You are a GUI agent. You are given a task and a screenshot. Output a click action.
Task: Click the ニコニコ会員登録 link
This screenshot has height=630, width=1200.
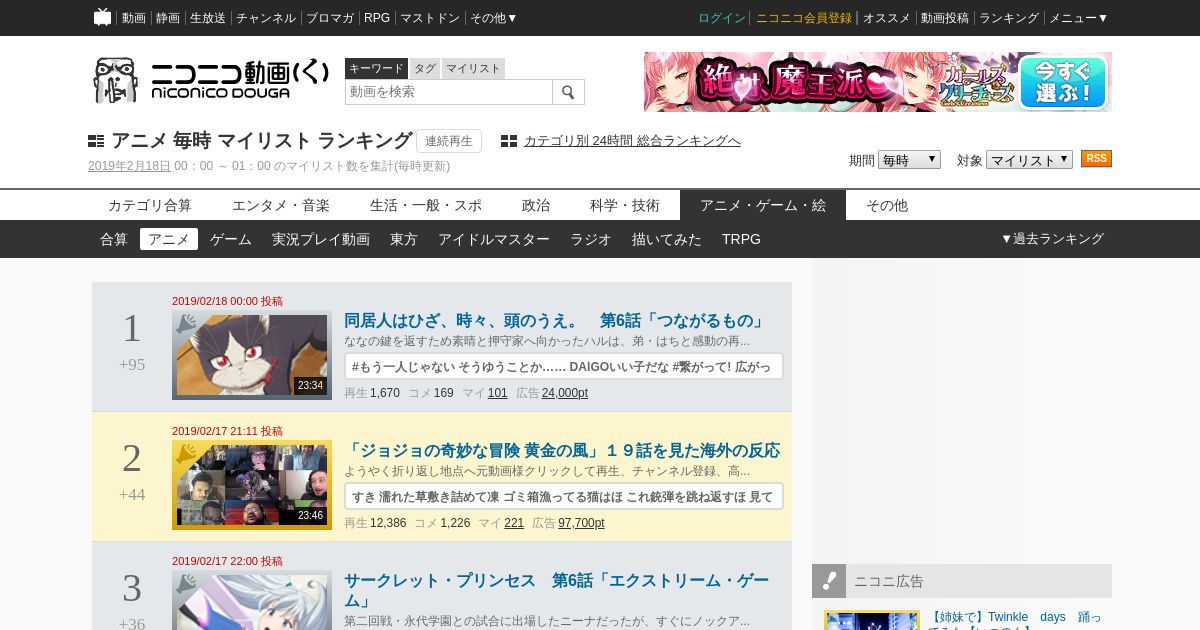click(804, 18)
